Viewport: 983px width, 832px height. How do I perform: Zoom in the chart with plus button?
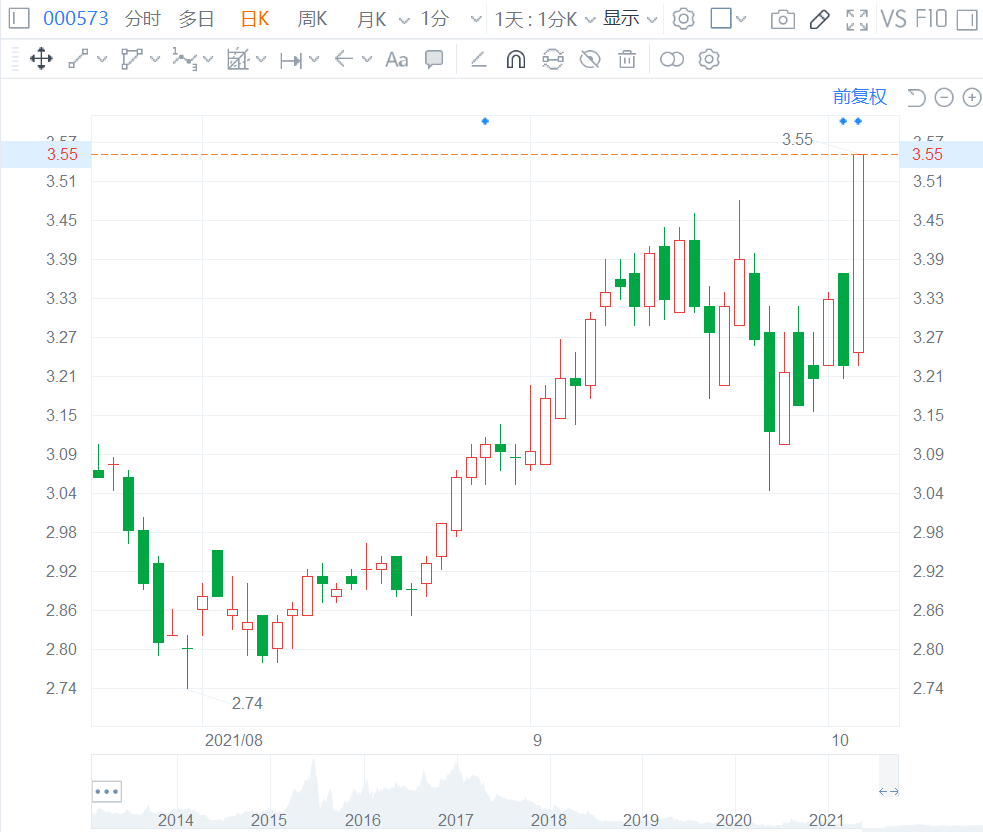click(x=972, y=97)
